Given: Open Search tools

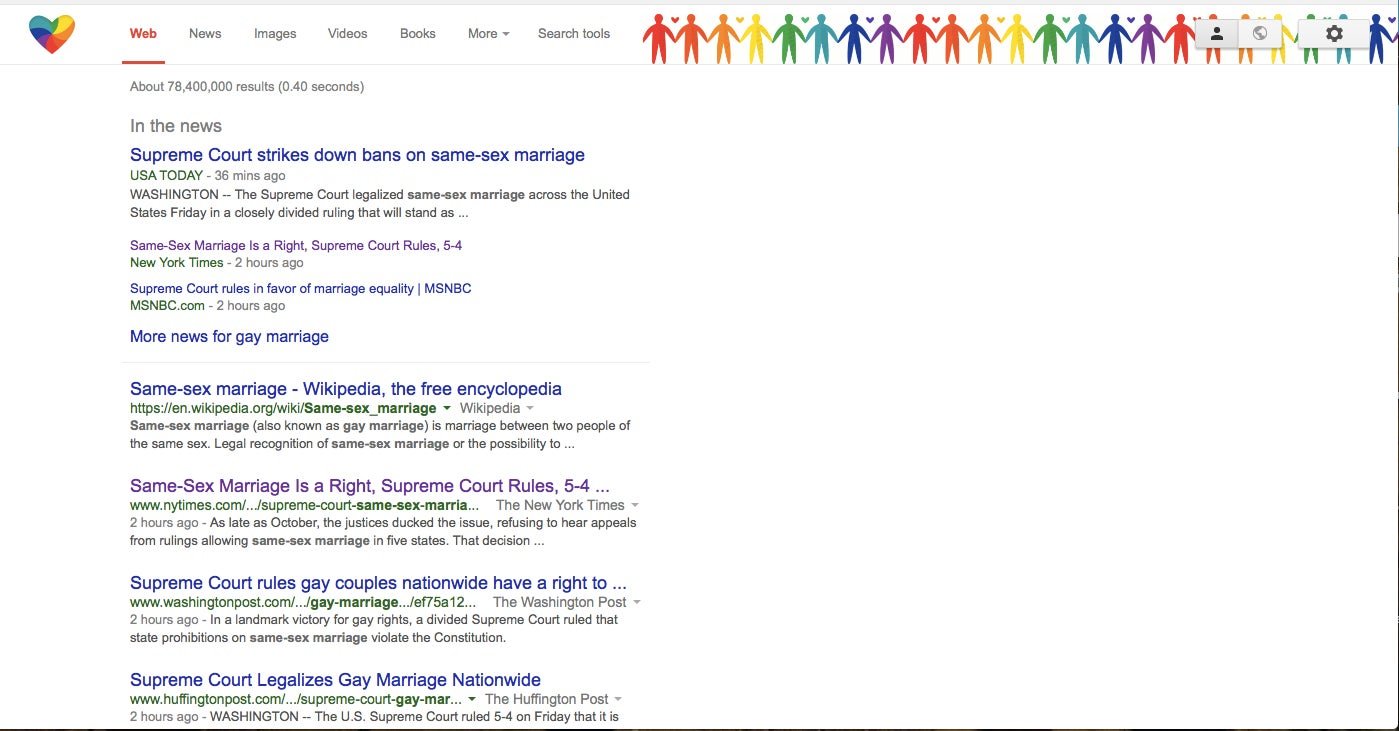Looking at the screenshot, I should click(574, 33).
